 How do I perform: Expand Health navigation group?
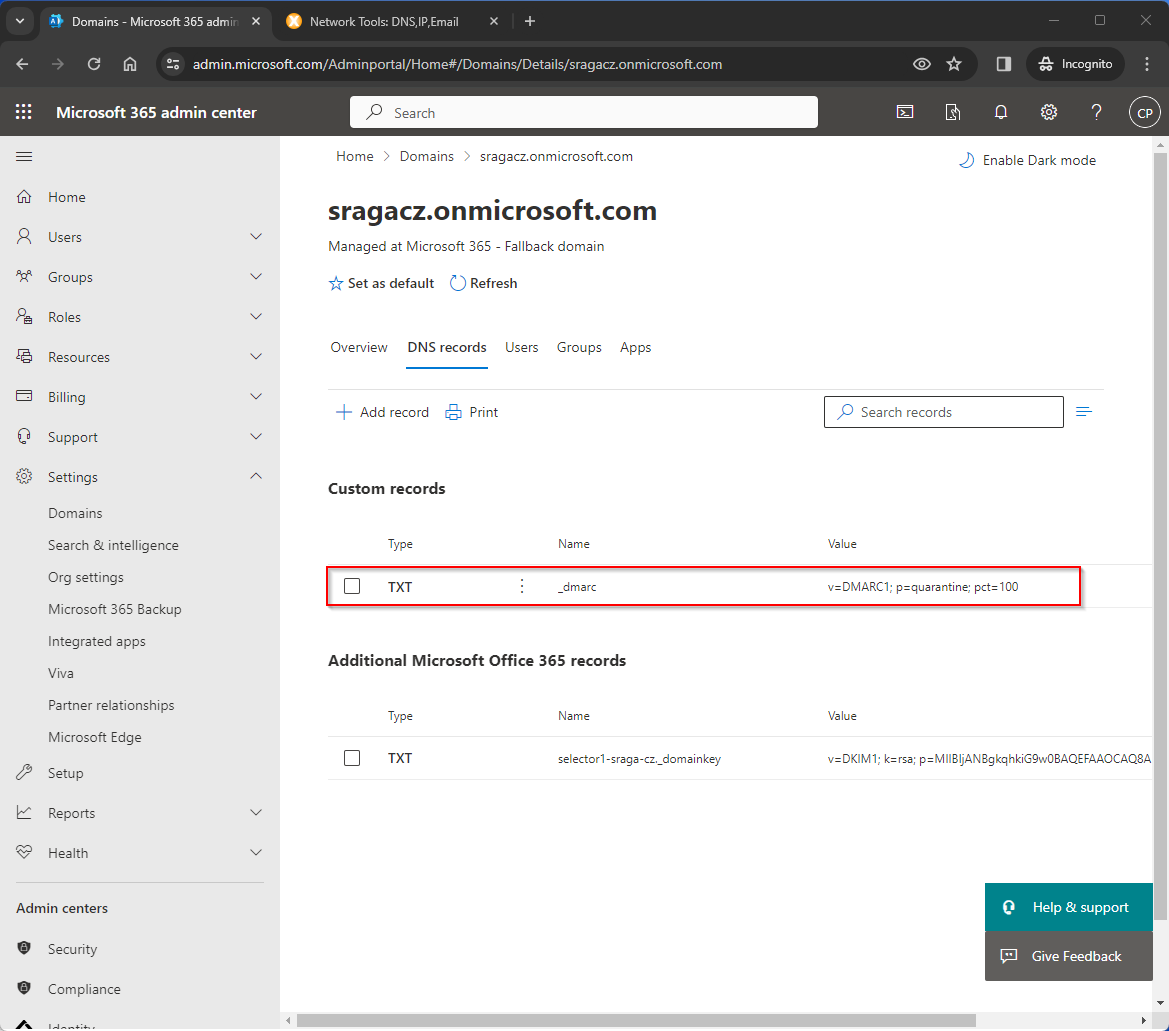coord(256,853)
